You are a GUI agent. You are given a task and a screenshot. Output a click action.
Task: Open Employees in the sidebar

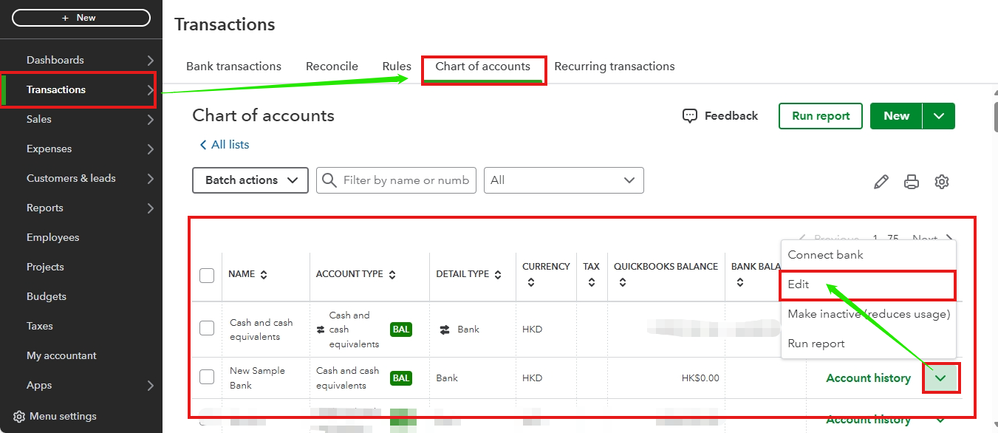tap(53, 238)
